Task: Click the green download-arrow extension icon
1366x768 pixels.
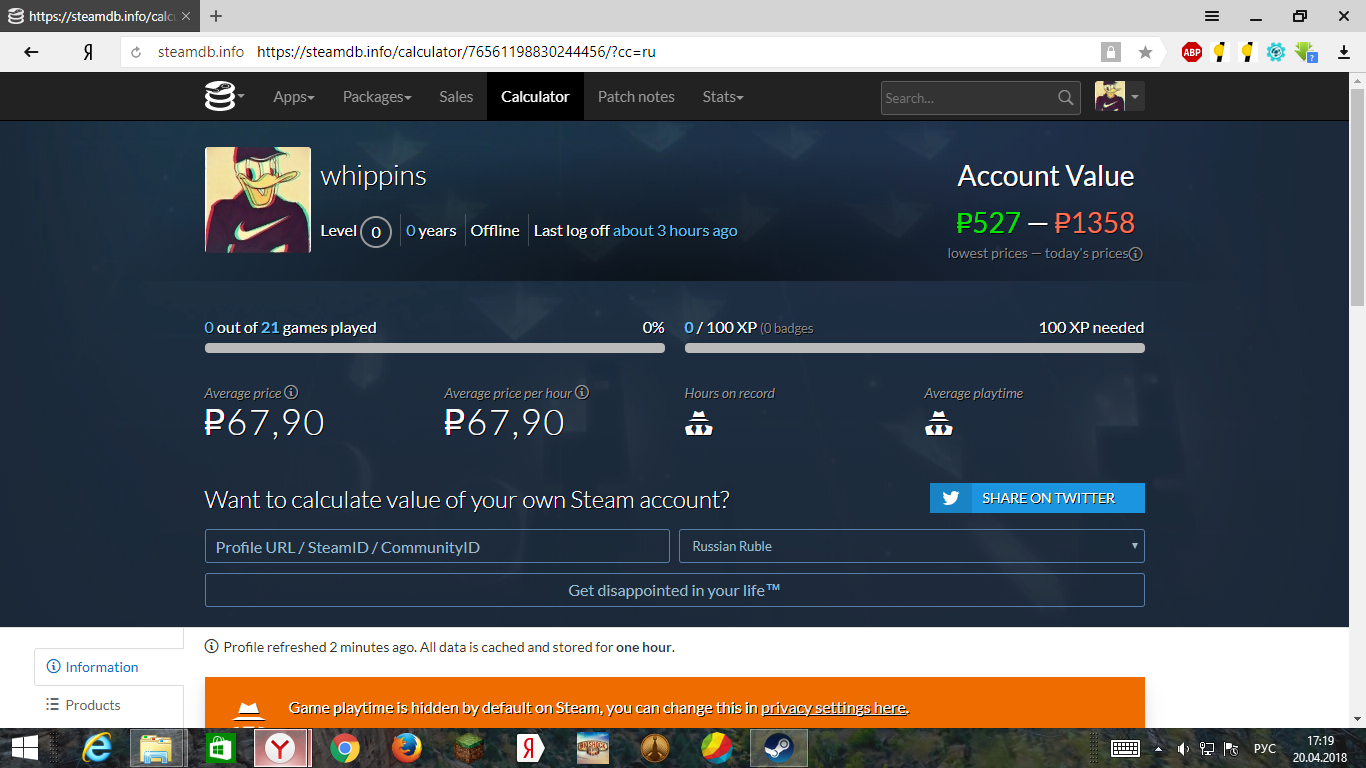Action: pyautogui.click(x=1304, y=52)
